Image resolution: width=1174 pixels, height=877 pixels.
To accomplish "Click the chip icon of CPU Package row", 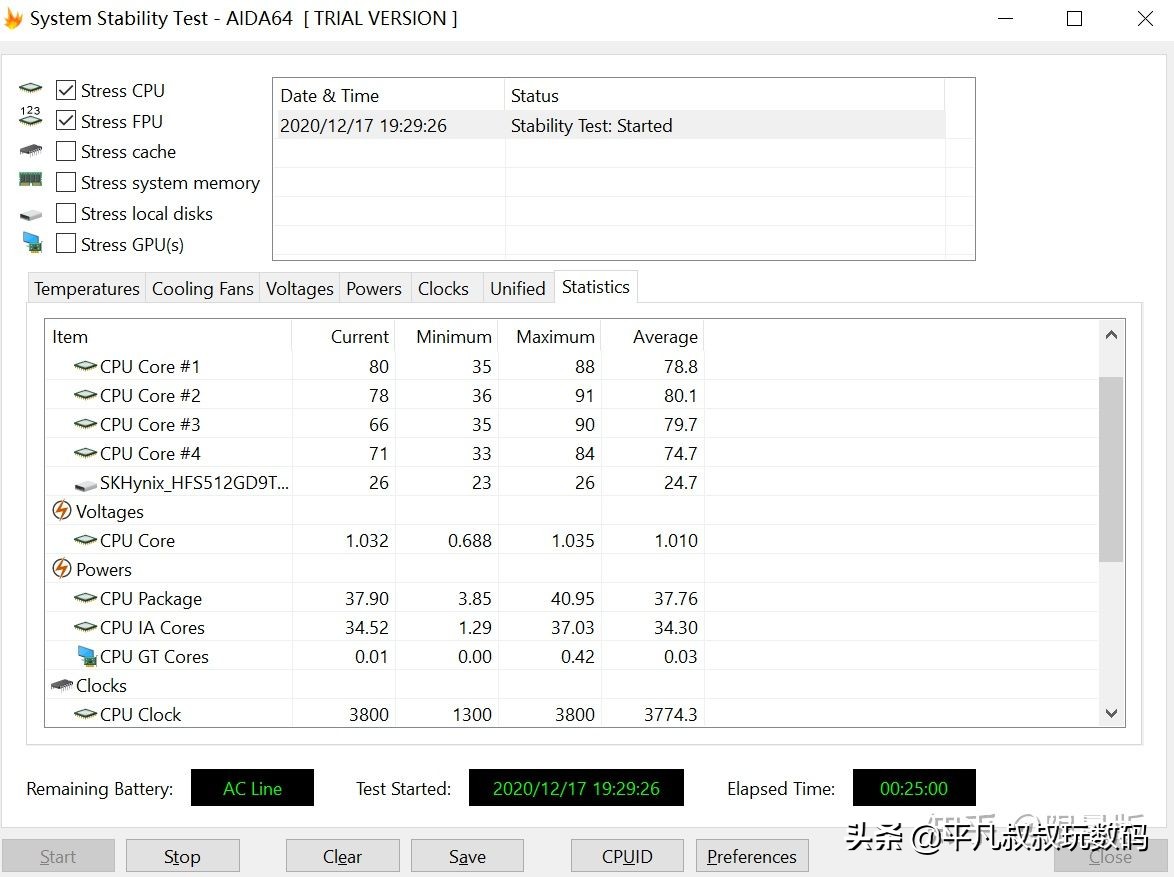I will coord(85,598).
